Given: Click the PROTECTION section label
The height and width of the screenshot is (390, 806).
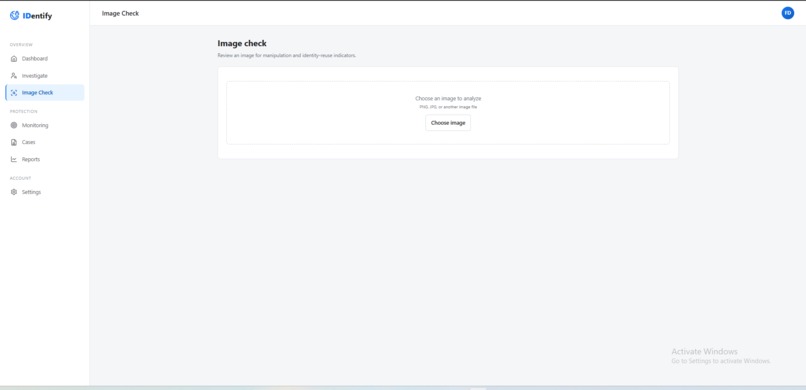Looking at the screenshot, I should [x=24, y=112].
